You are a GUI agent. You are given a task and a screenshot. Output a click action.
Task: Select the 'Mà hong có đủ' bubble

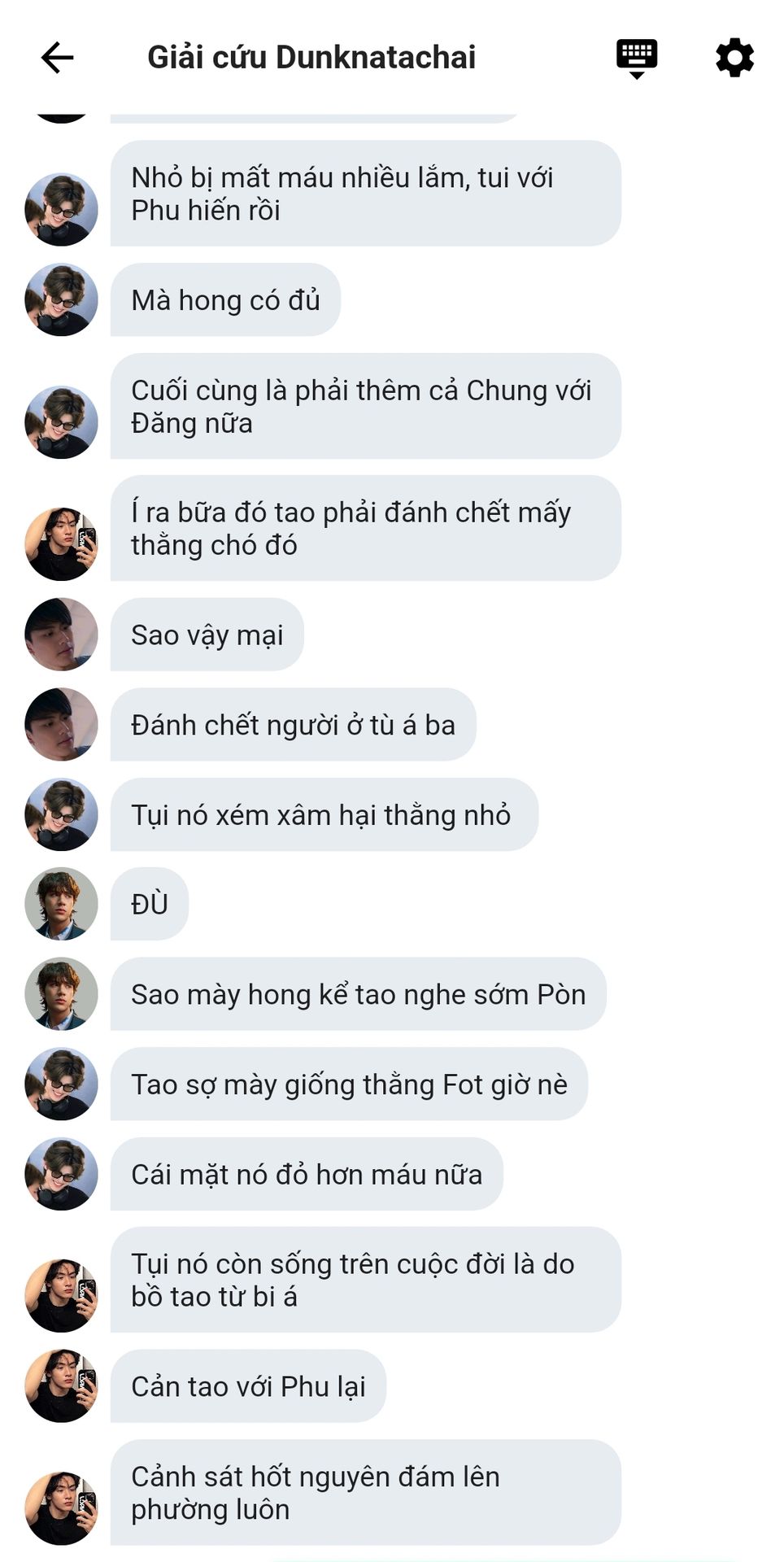[225, 299]
